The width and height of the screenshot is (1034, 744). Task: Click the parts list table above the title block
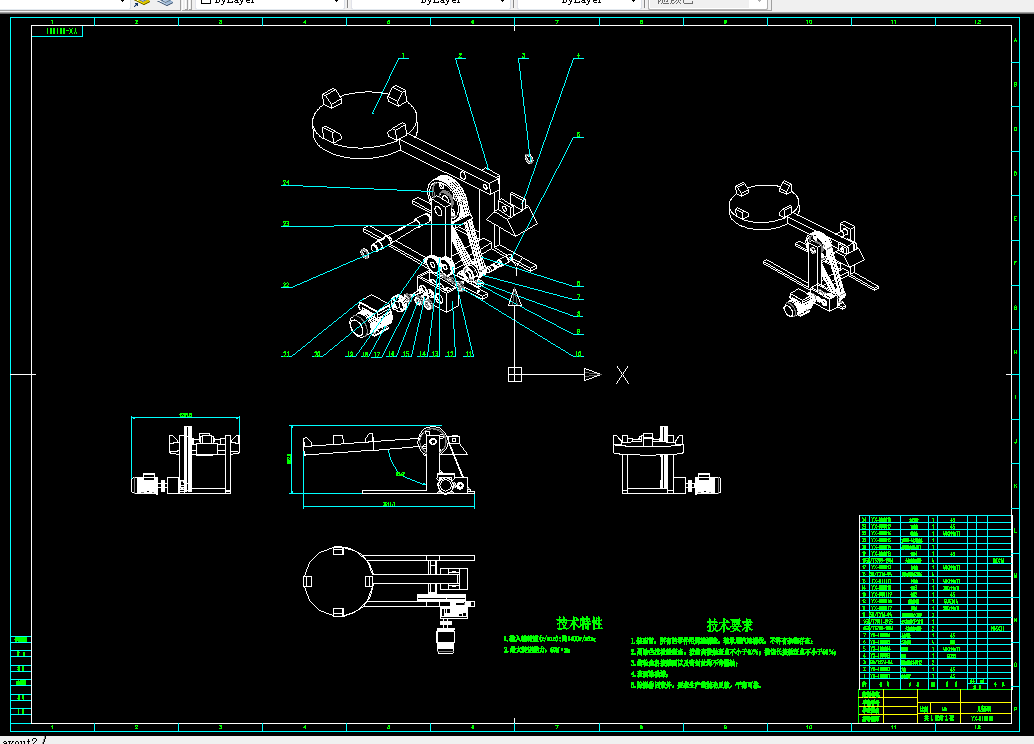point(935,602)
